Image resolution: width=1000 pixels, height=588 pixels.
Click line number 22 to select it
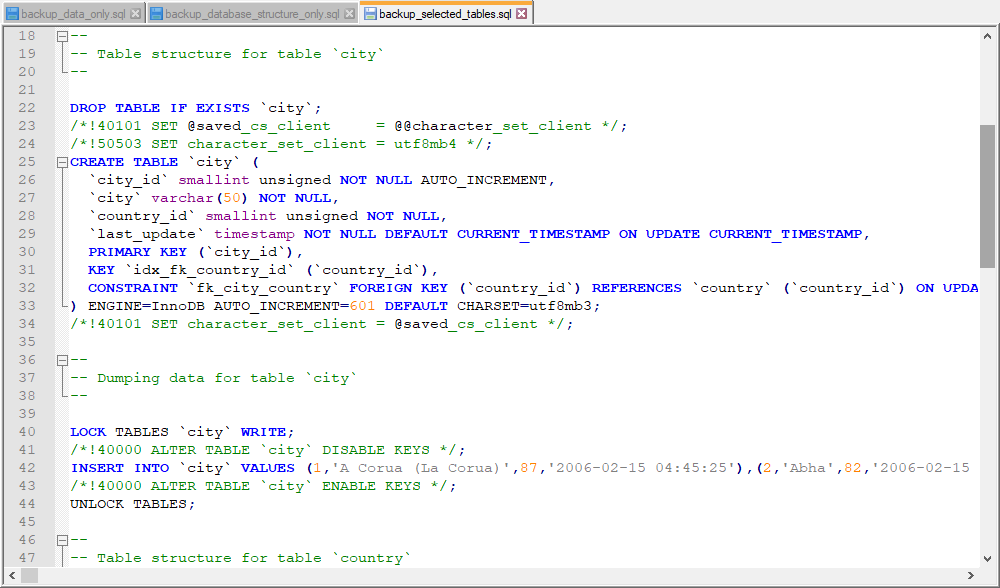click(27, 107)
